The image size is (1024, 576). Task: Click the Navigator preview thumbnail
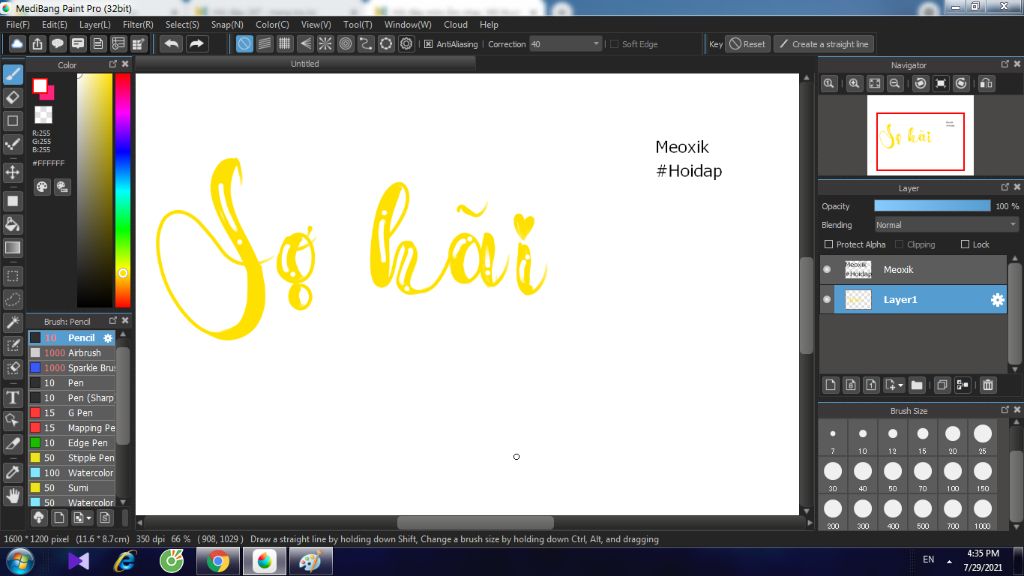pyautogui.click(x=920, y=135)
